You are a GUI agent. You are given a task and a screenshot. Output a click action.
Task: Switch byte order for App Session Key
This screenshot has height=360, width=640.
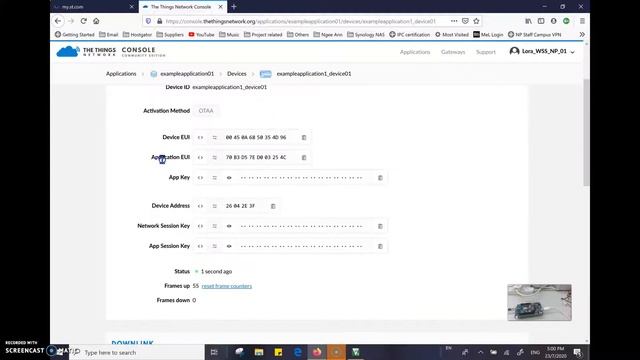[214, 246]
